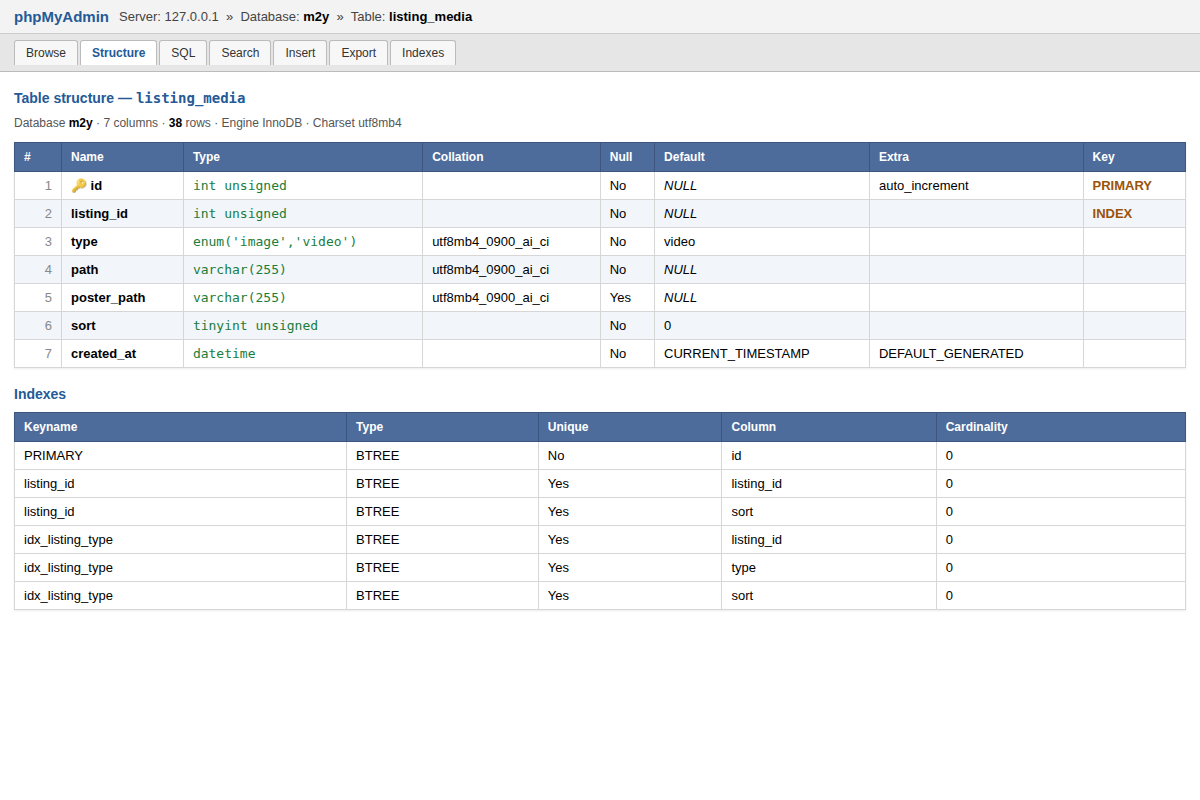Image resolution: width=1200 pixels, height=800 pixels.
Task: Select the Export tab
Action: [358, 53]
